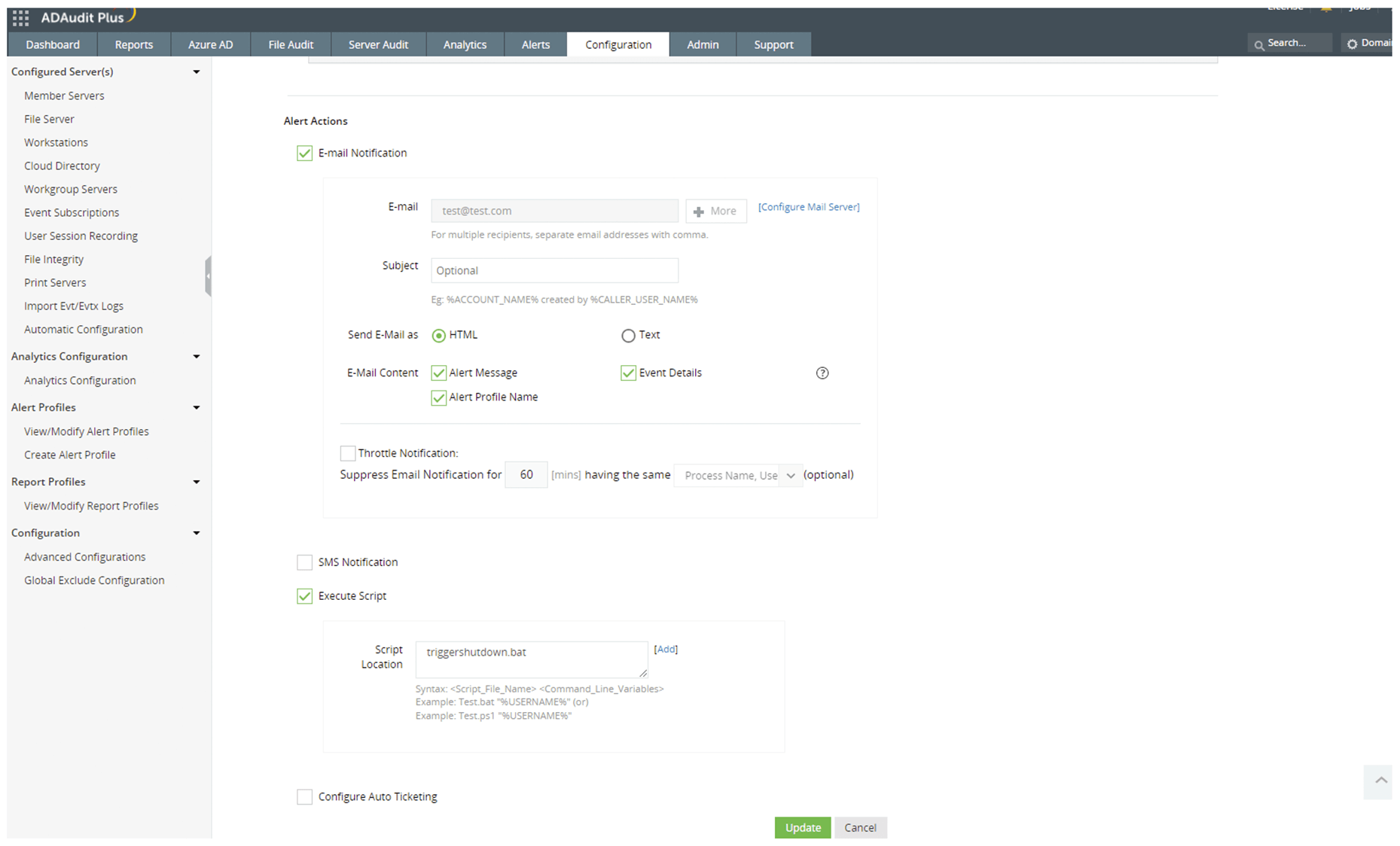Click the Add script link
The width and height of the screenshot is (1400, 846).
(666, 650)
